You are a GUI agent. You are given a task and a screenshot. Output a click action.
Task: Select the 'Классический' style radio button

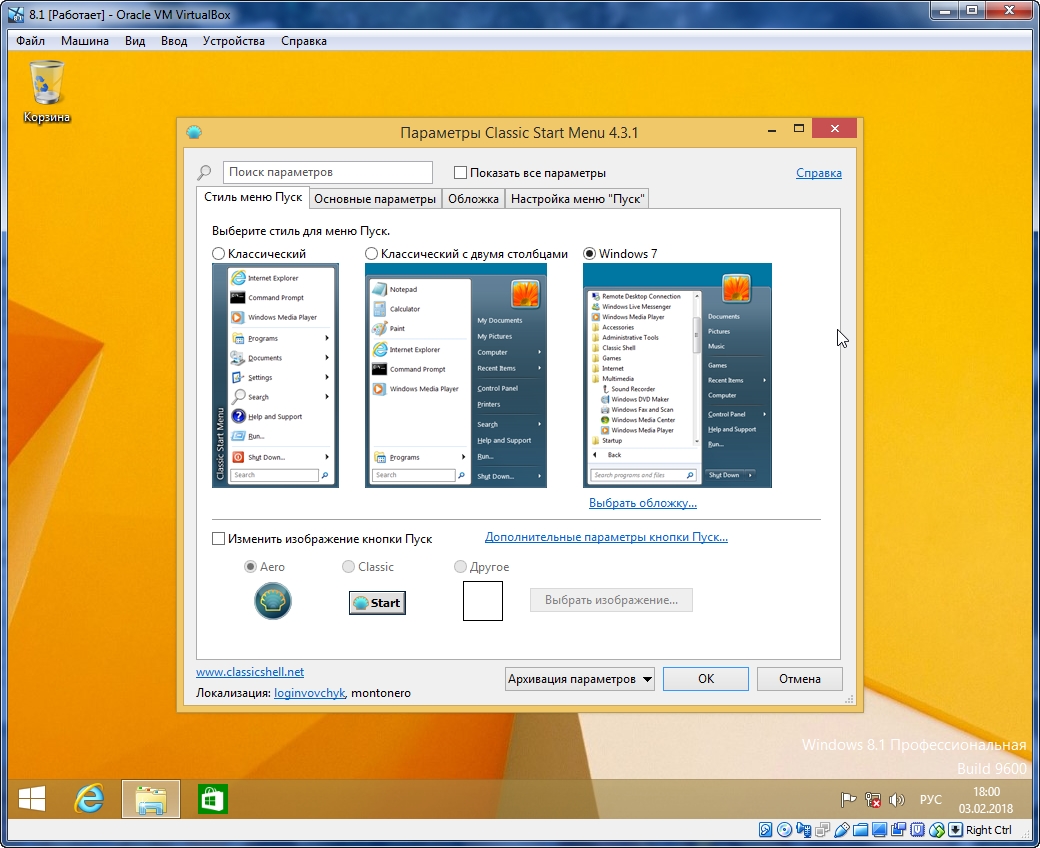click(x=218, y=253)
